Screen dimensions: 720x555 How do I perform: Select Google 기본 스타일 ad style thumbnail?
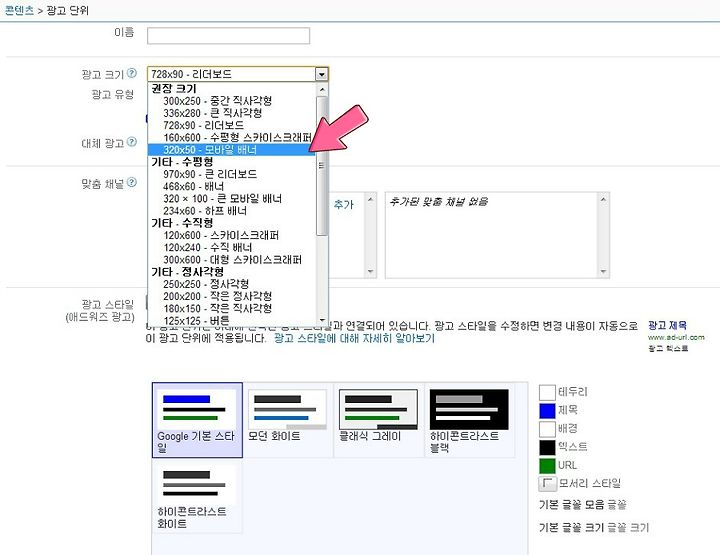point(197,420)
